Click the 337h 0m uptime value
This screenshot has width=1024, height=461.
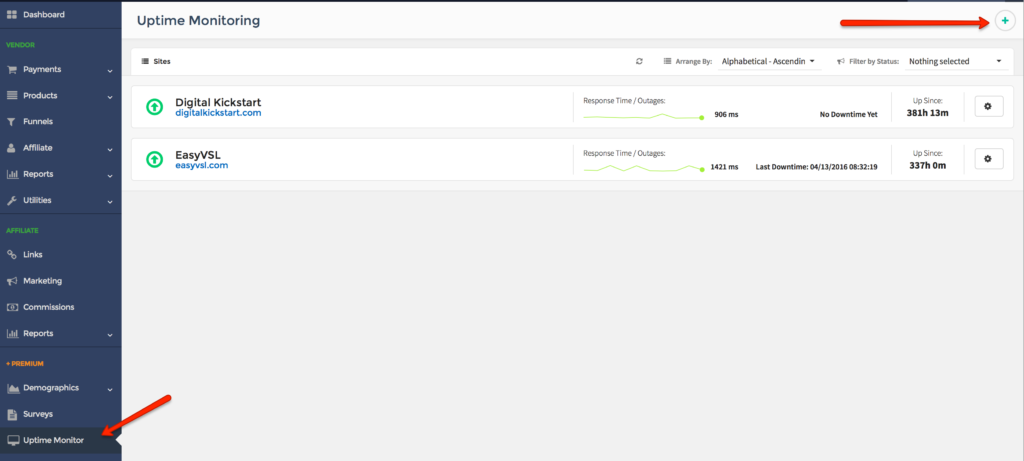927,165
